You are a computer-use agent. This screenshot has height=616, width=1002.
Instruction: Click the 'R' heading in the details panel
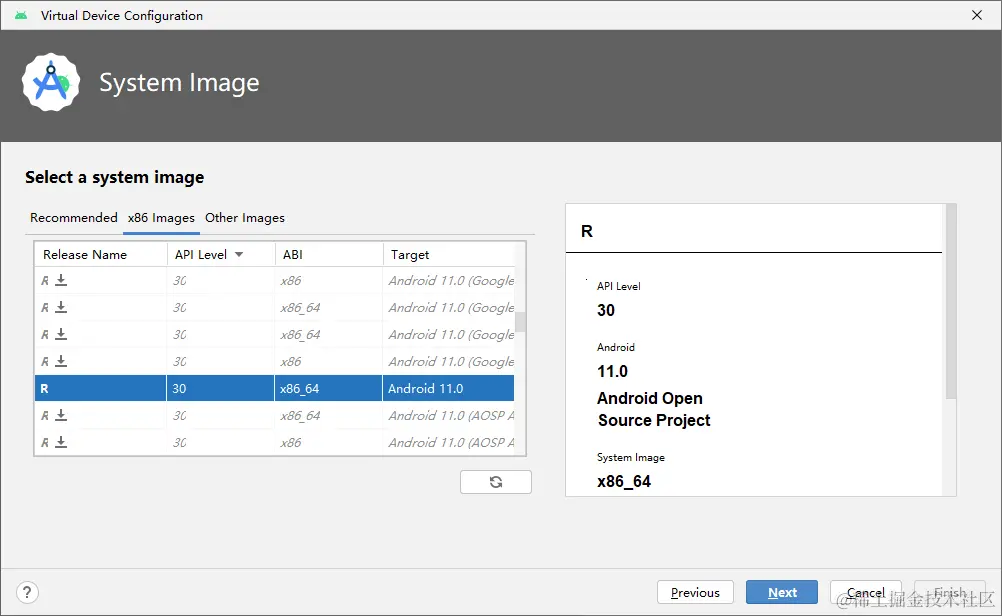point(587,231)
